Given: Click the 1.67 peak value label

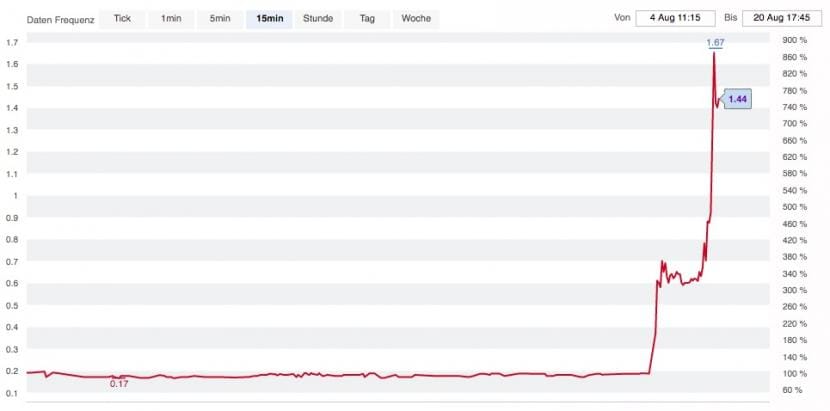Looking at the screenshot, I should 715,42.
